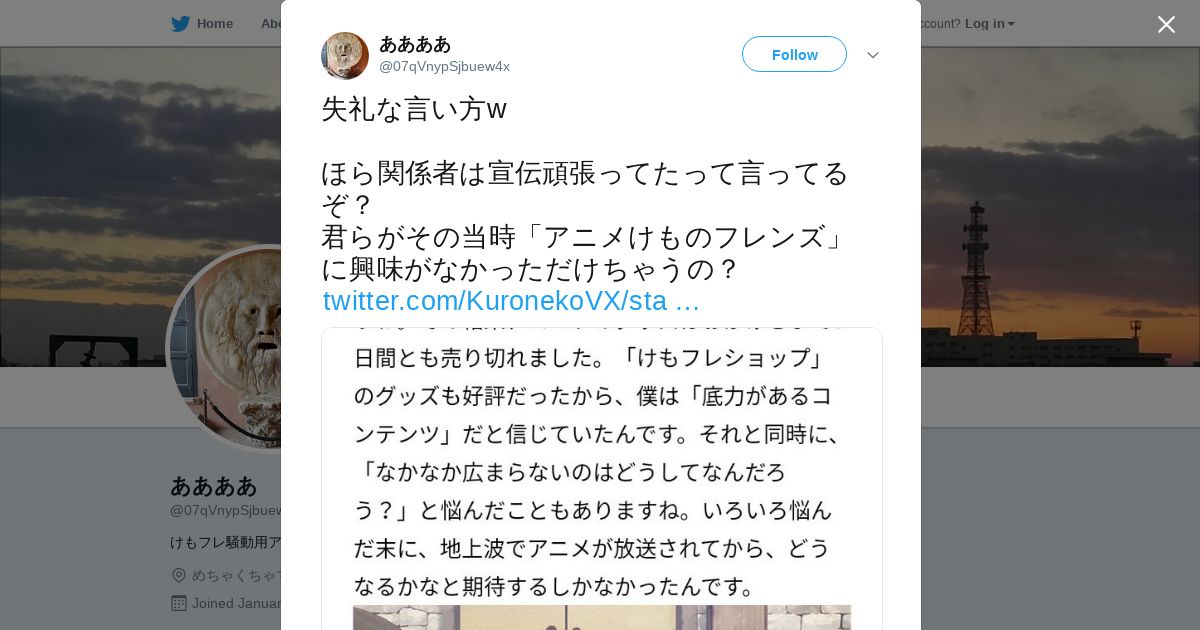Click the profile handle under sidebar name
The image size is (1200, 630).
coord(225,511)
